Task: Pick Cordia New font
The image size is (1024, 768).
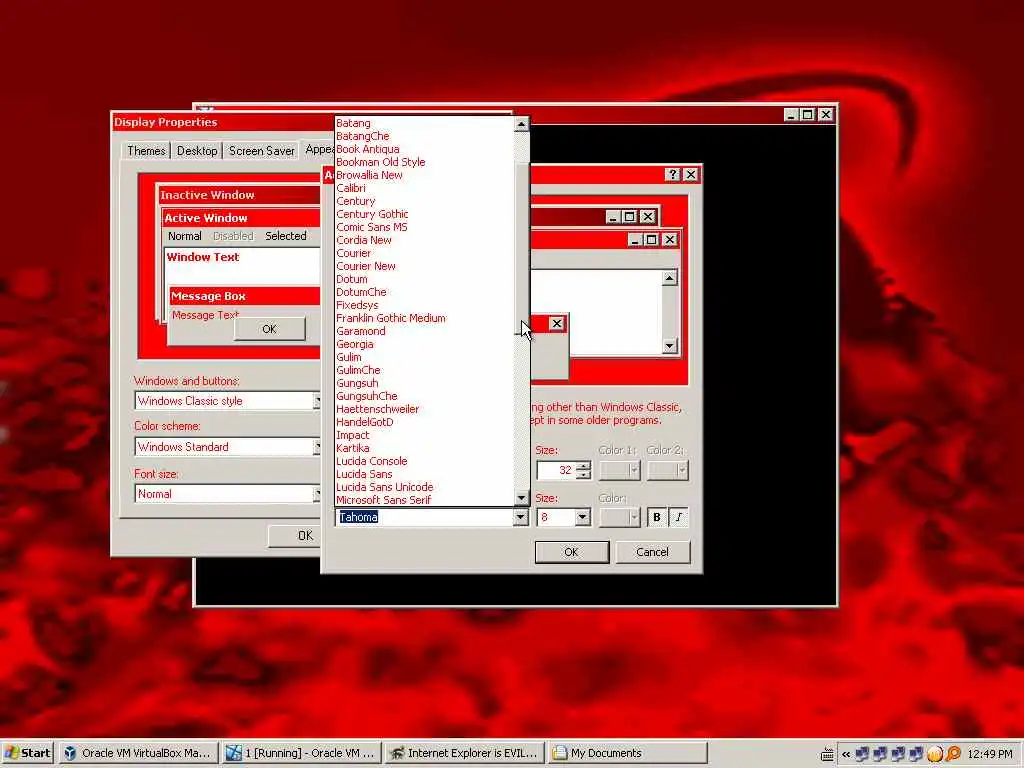Action: point(364,240)
